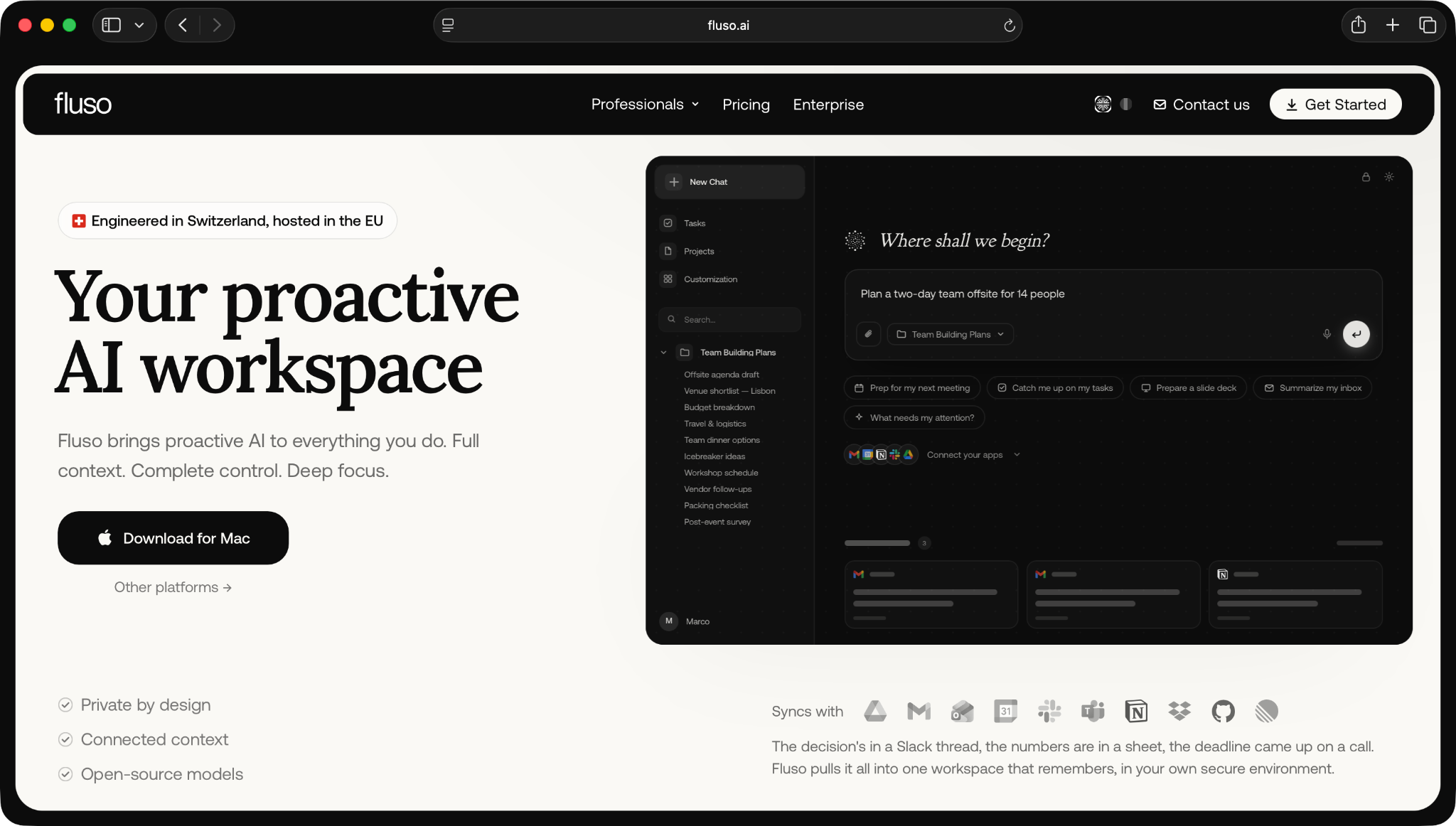Click the Notion sync icon

1136,711
